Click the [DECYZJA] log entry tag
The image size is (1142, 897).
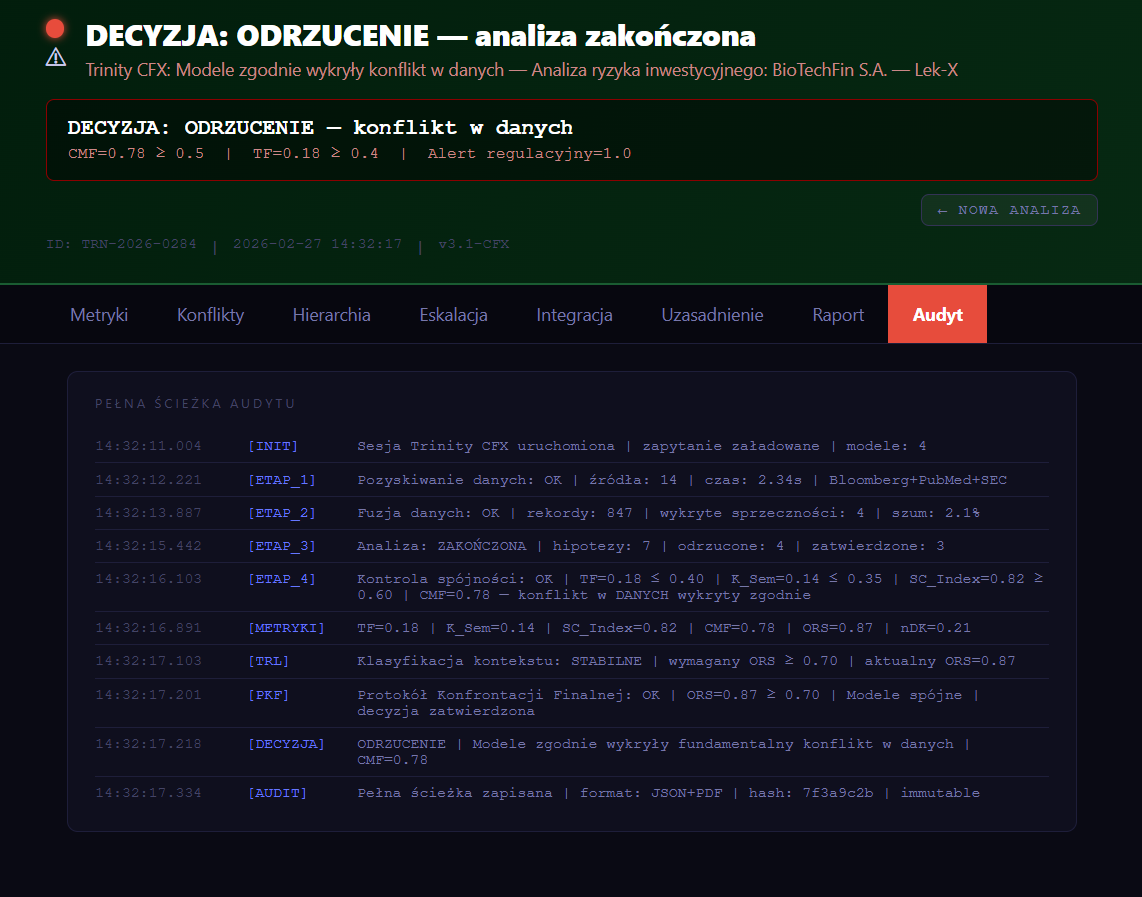286,744
